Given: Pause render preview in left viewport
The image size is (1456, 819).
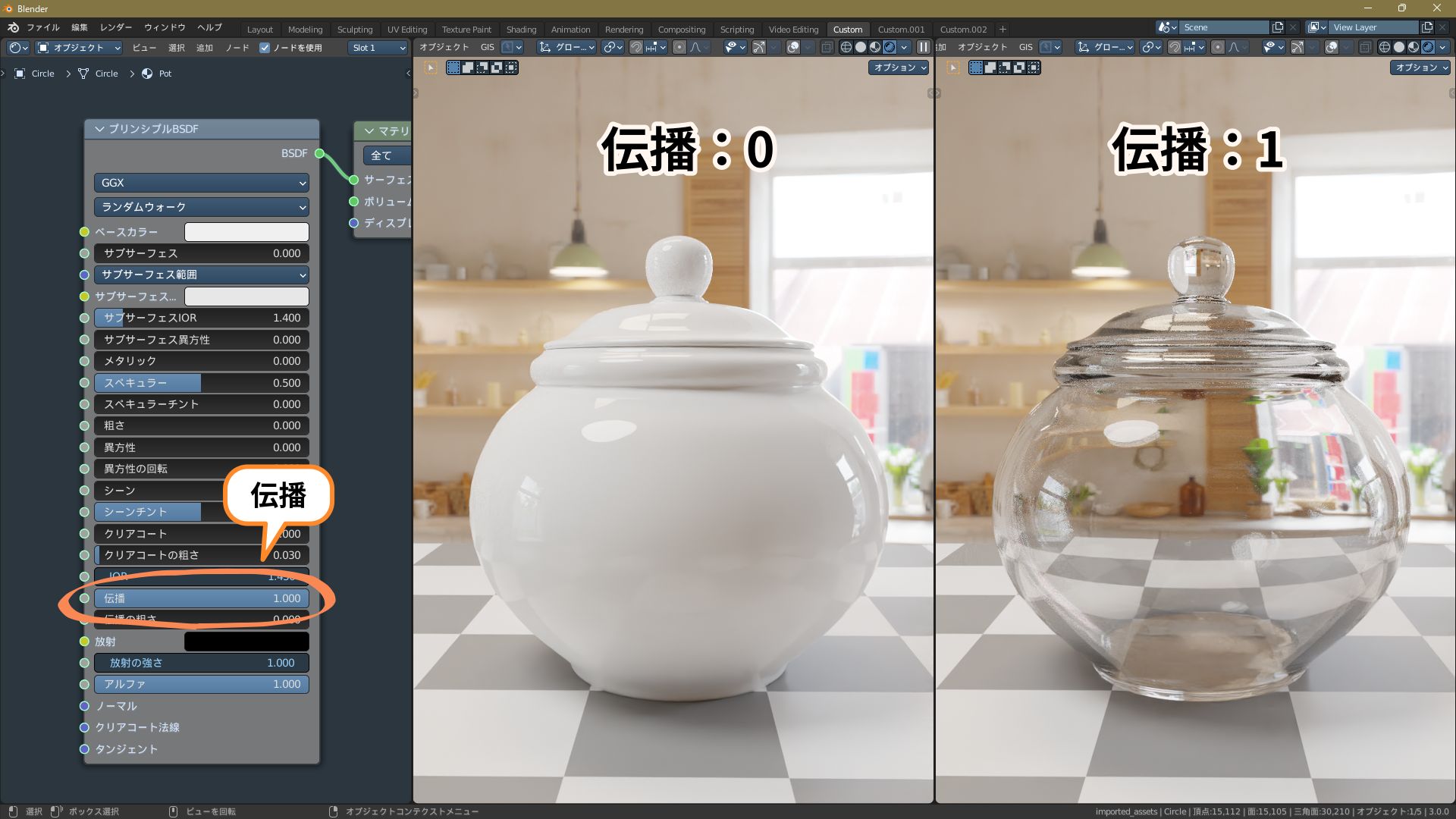Looking at the screenshot, I should [923, 47].
